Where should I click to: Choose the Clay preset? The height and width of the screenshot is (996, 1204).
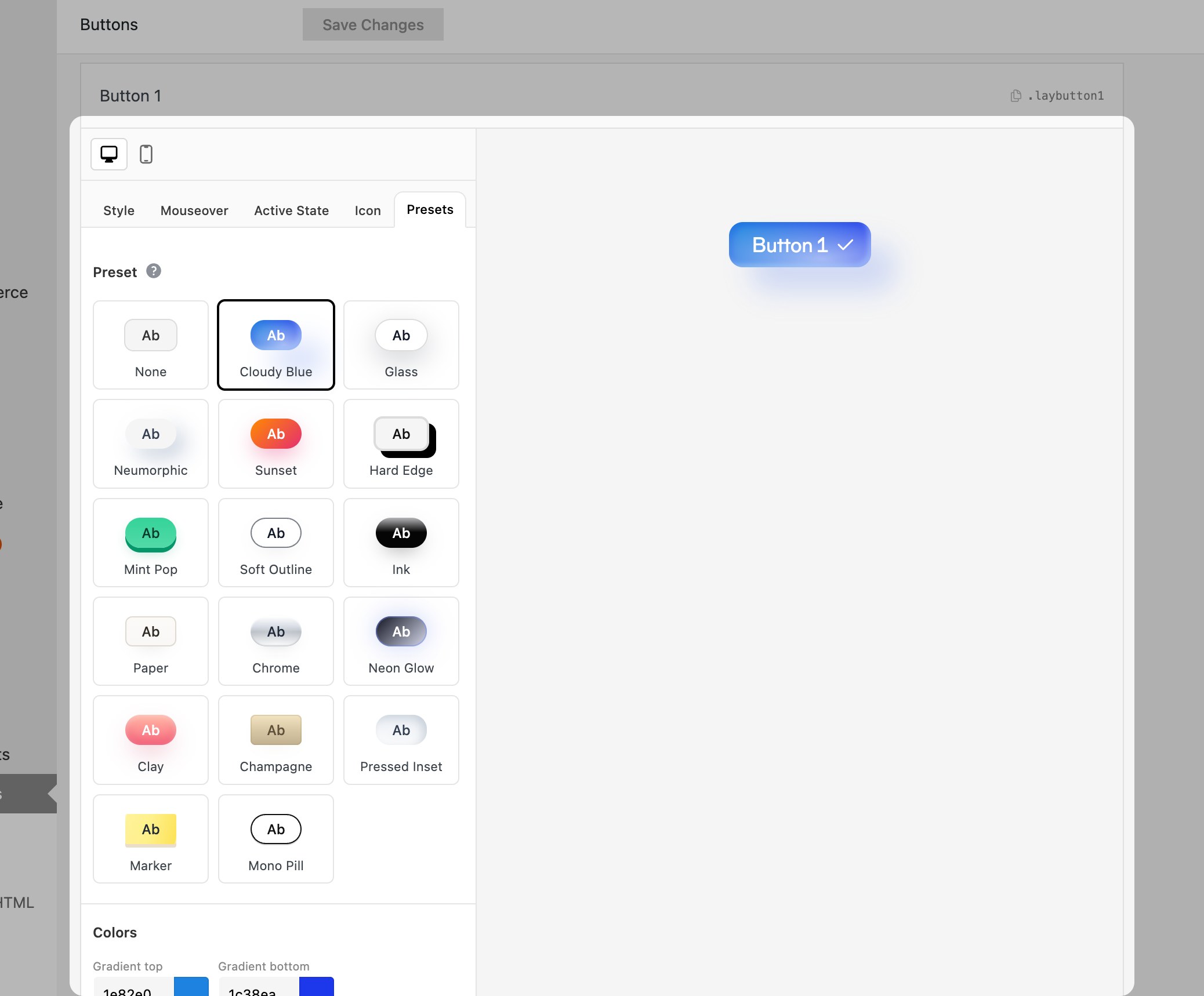151,740
